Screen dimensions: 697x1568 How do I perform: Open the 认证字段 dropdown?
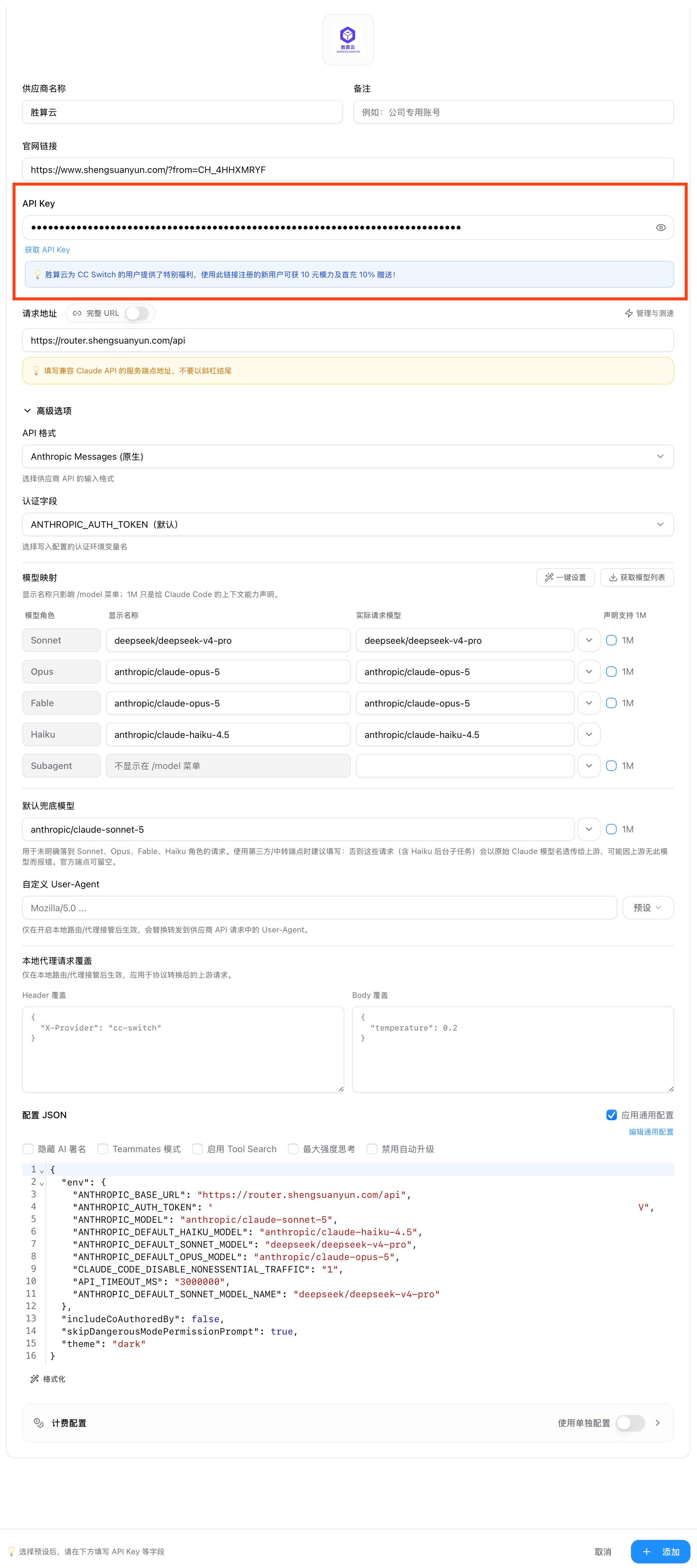[x=348, y=525]
